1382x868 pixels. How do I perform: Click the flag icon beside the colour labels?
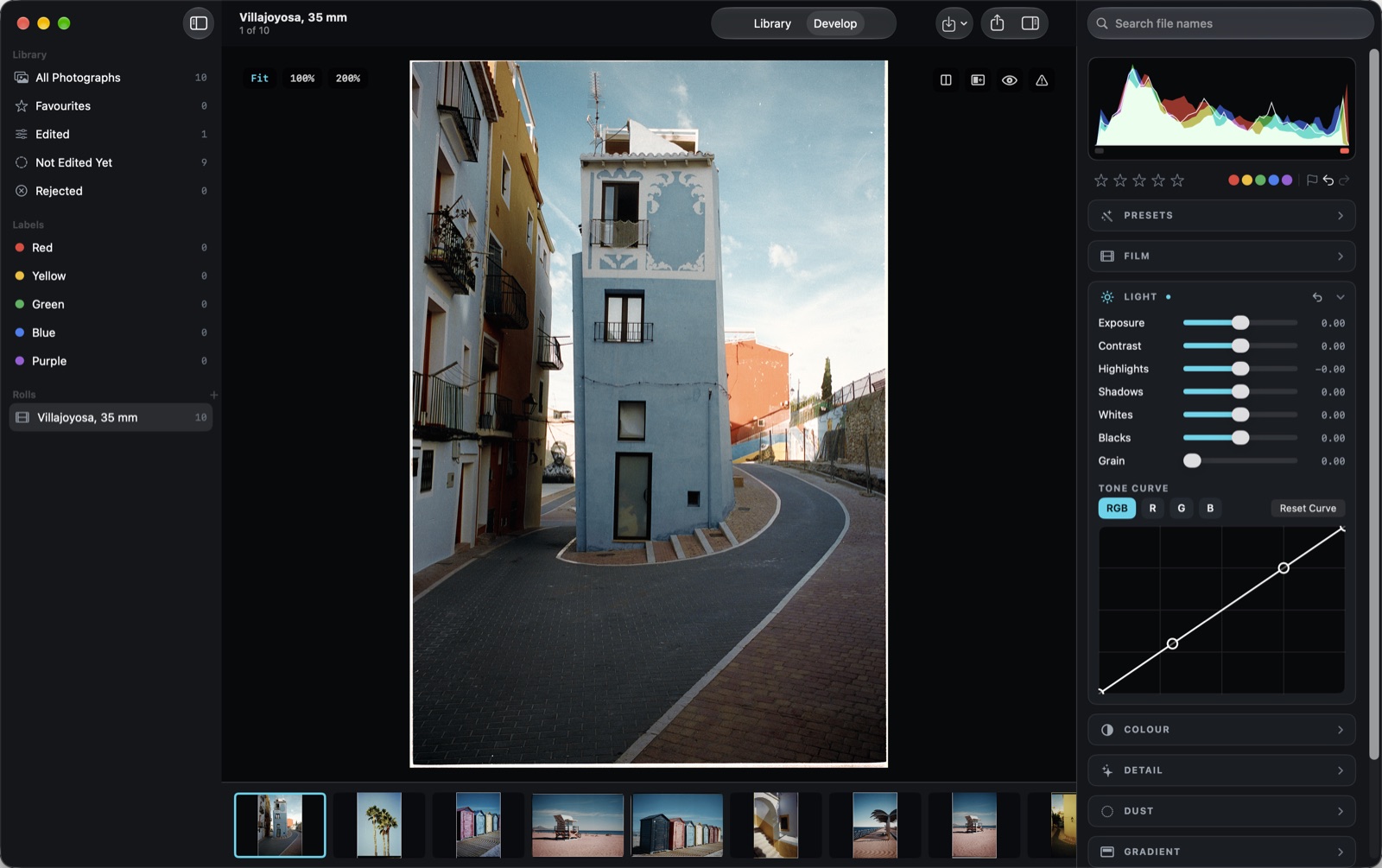pyautogui.click(x=1312, y=180)
